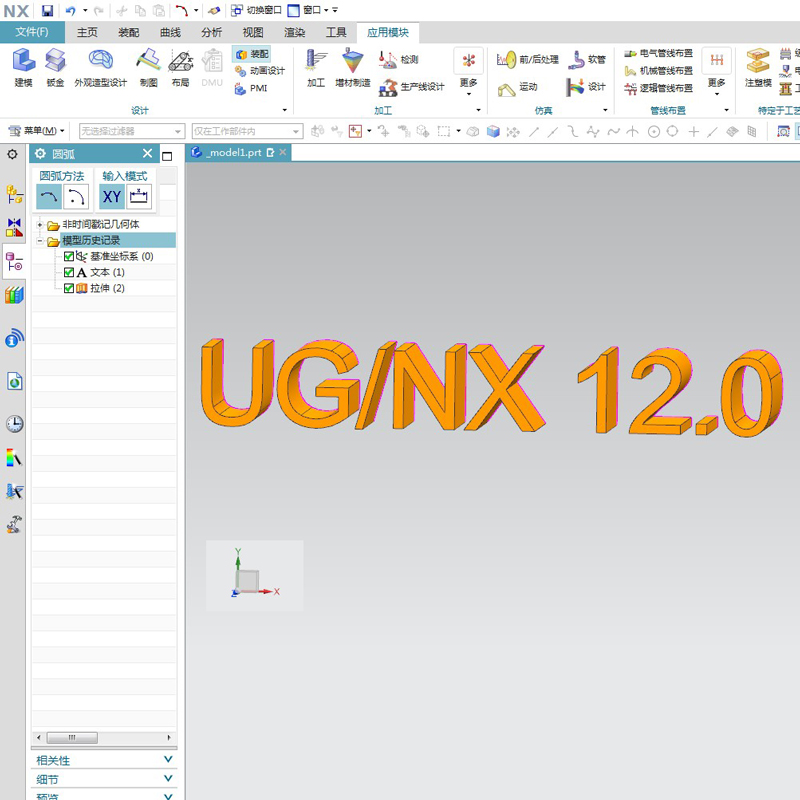Select the 文本 (1) feature row
This screenshot has width=800, height=800.
click(104, 272)
